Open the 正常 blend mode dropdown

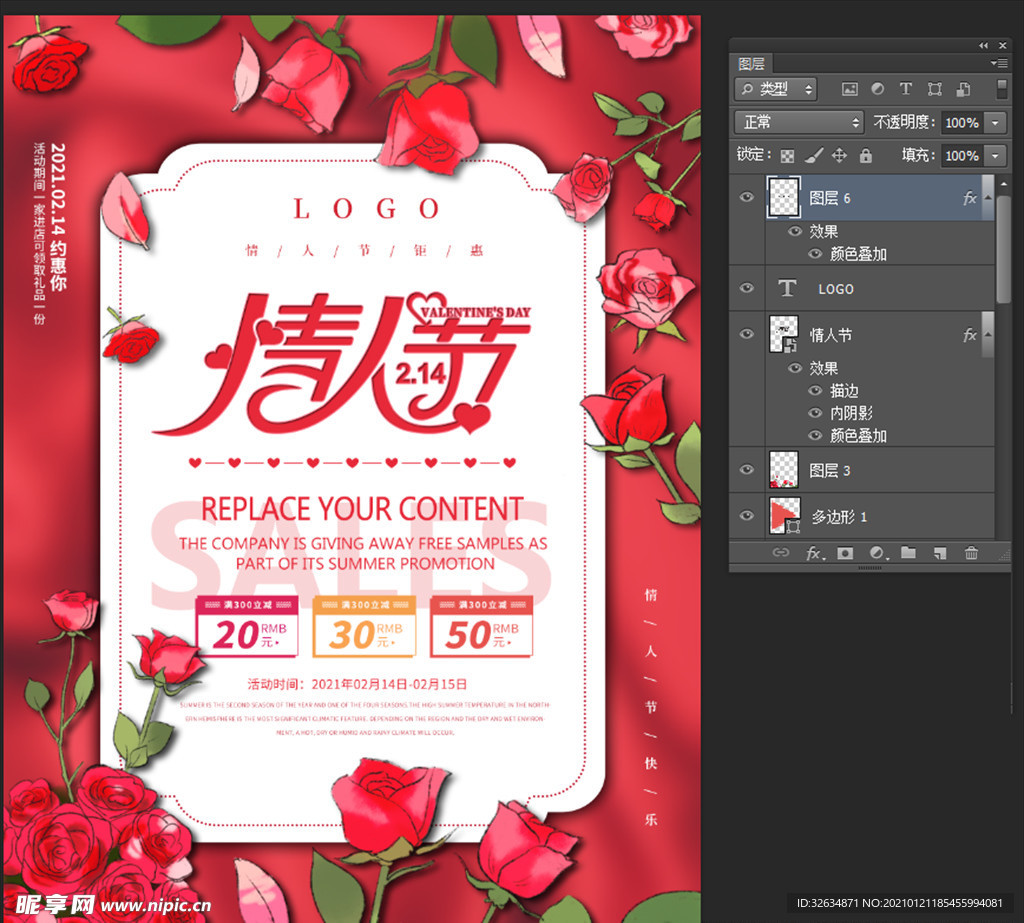[799, 122]
